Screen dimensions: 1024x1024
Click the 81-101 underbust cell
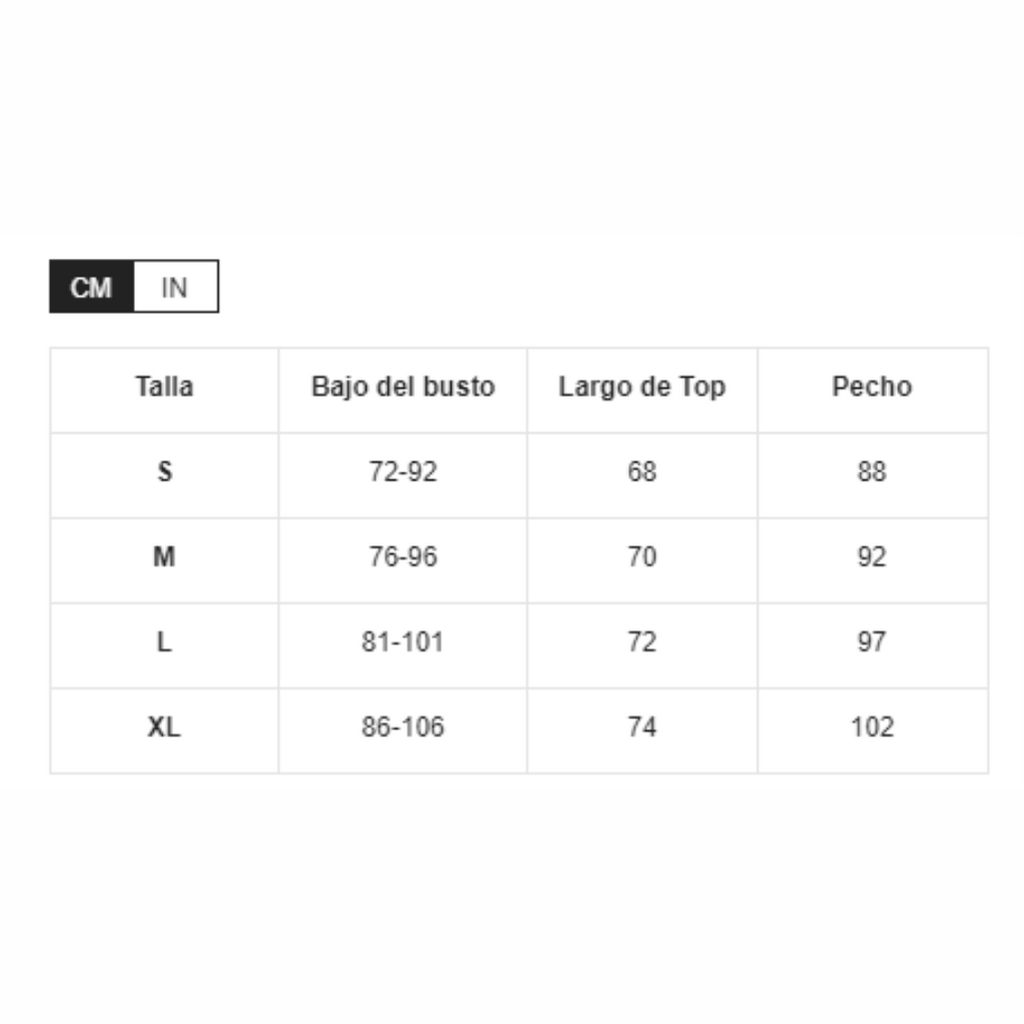point(403,642)
